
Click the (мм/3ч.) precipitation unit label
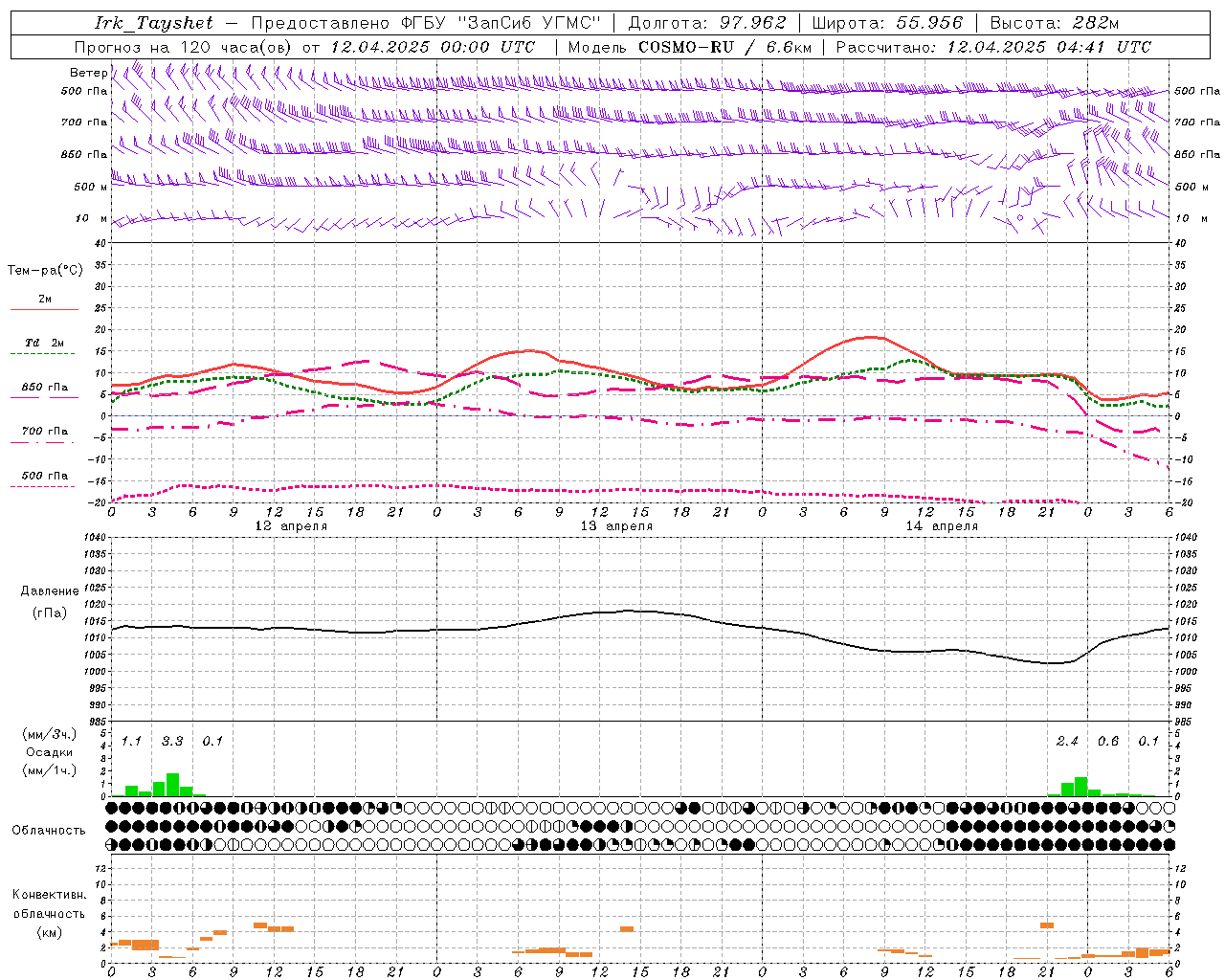[50, 734]
